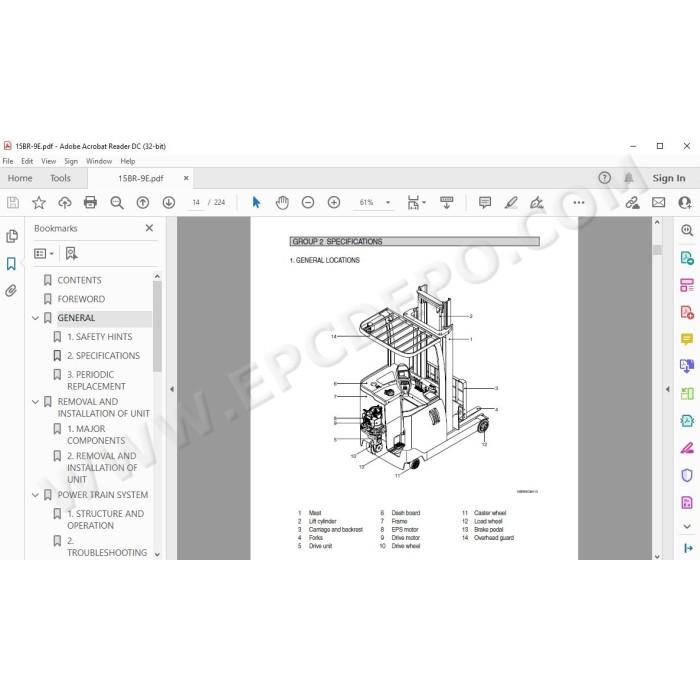The width and height of the screenshot is (700, 700).
Task: Click document vertical scrollbar thumb
Action: pyautogui.click(x=657, y=250)
